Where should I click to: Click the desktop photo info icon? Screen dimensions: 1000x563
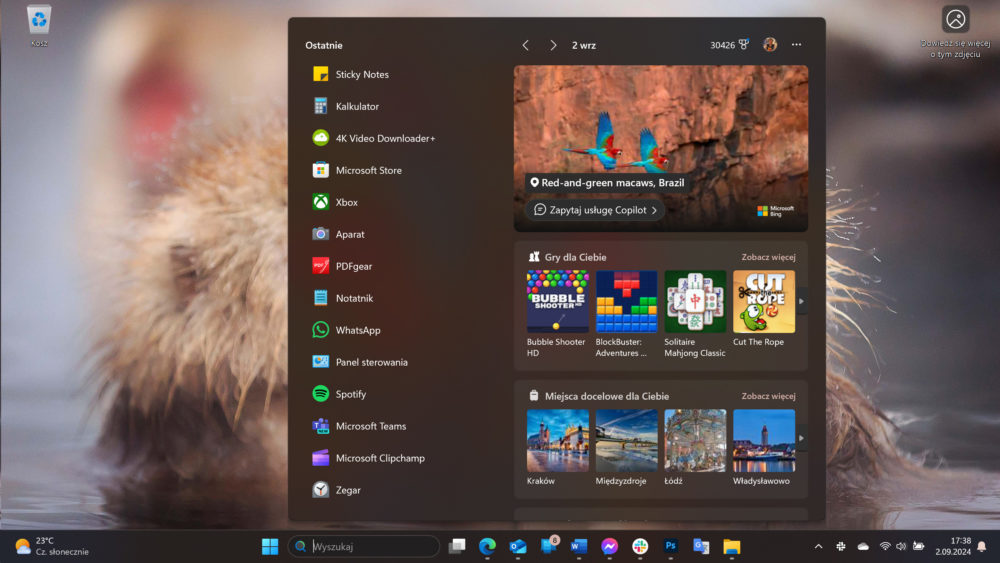[x=955, y=19]
